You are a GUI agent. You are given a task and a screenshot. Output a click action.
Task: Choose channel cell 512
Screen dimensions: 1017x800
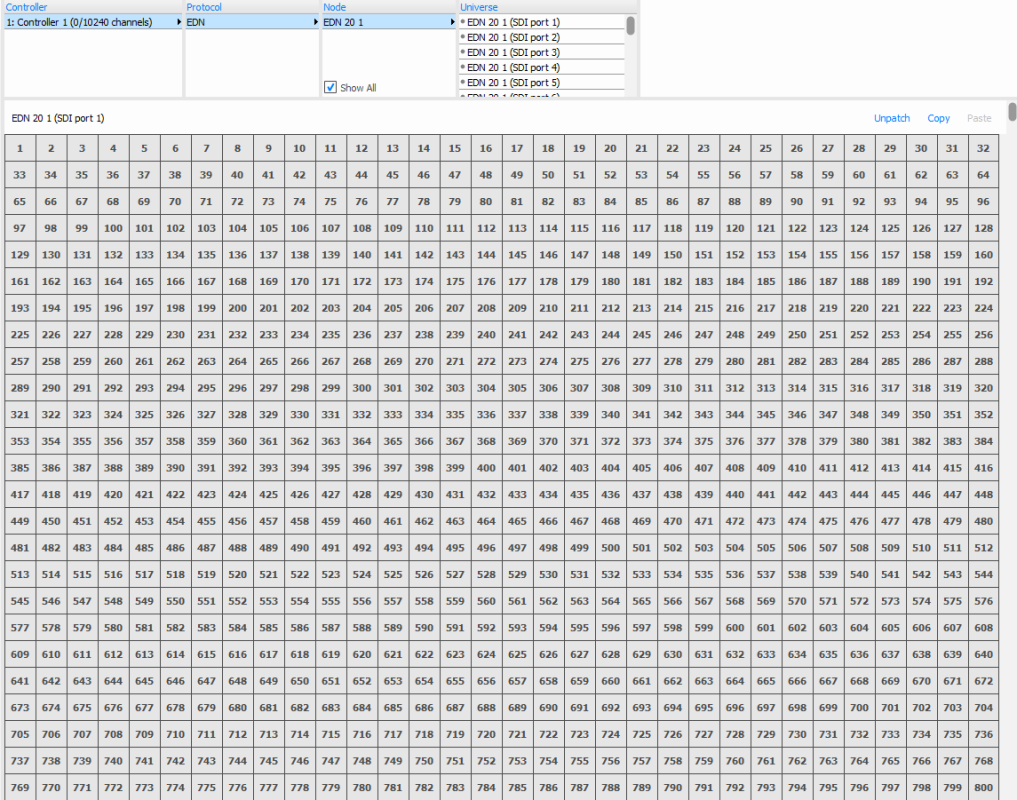pyautogui.click(x=983, y=548)
